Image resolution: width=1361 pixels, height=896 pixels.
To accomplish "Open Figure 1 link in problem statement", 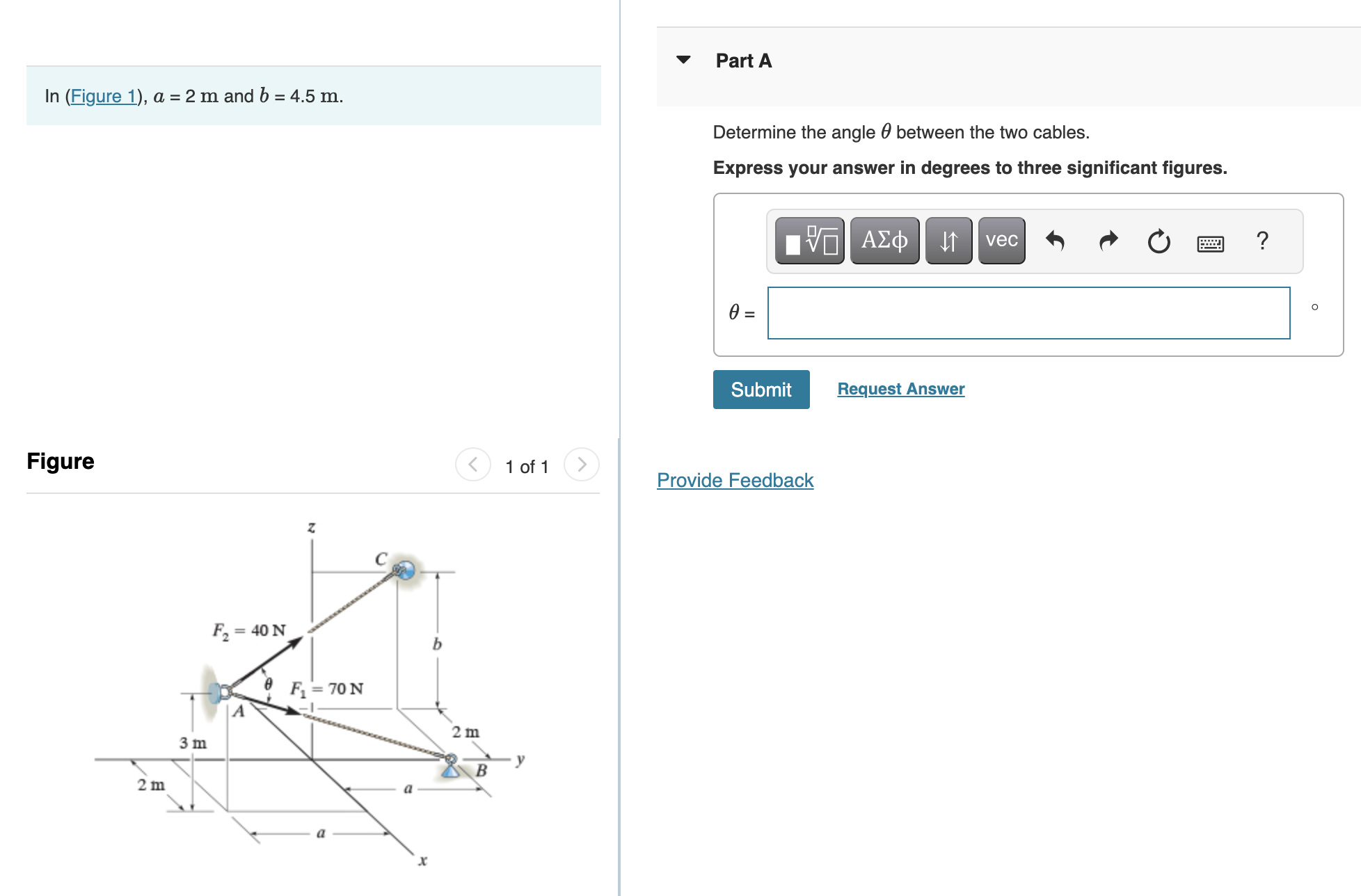I will [x=104, y=96].
